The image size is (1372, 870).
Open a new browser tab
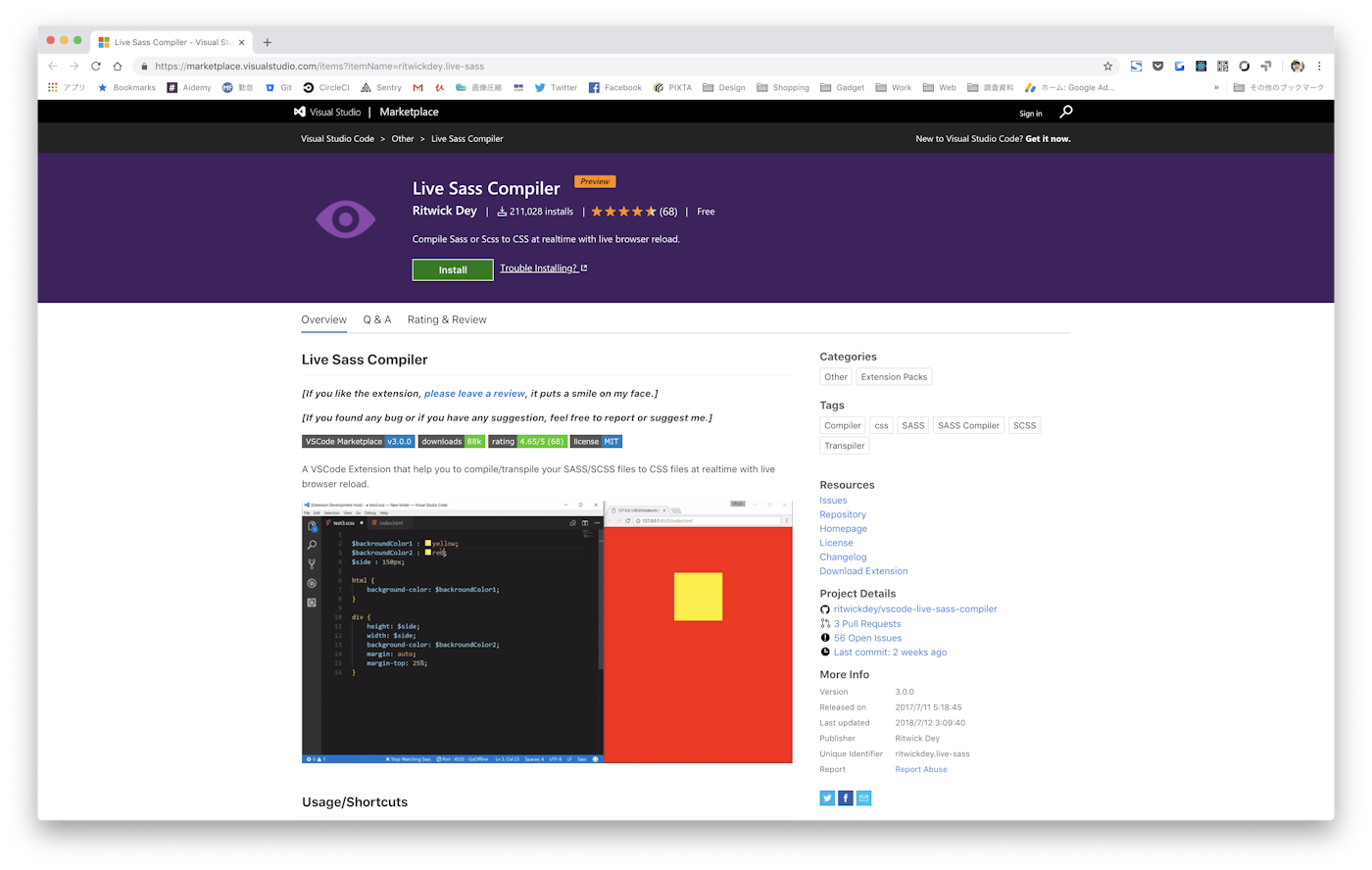pyautogui.click(x=267, y=42)
